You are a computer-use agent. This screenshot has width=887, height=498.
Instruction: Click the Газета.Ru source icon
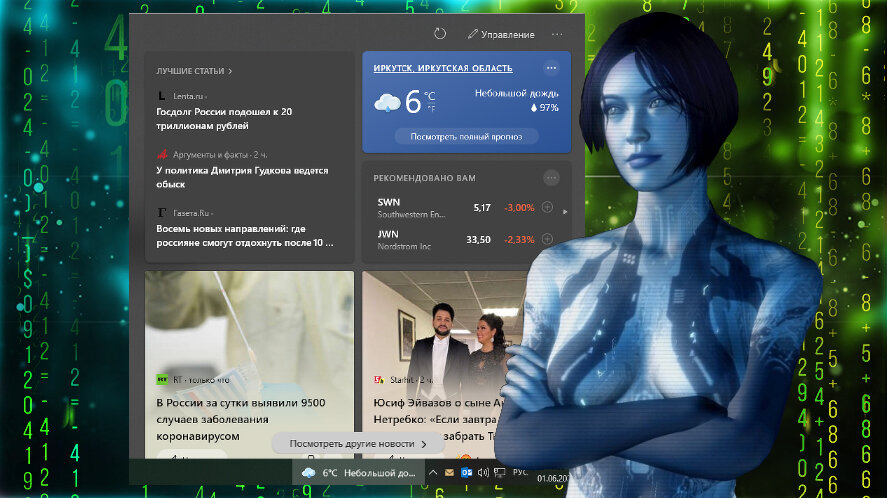(x=162, y=213)
